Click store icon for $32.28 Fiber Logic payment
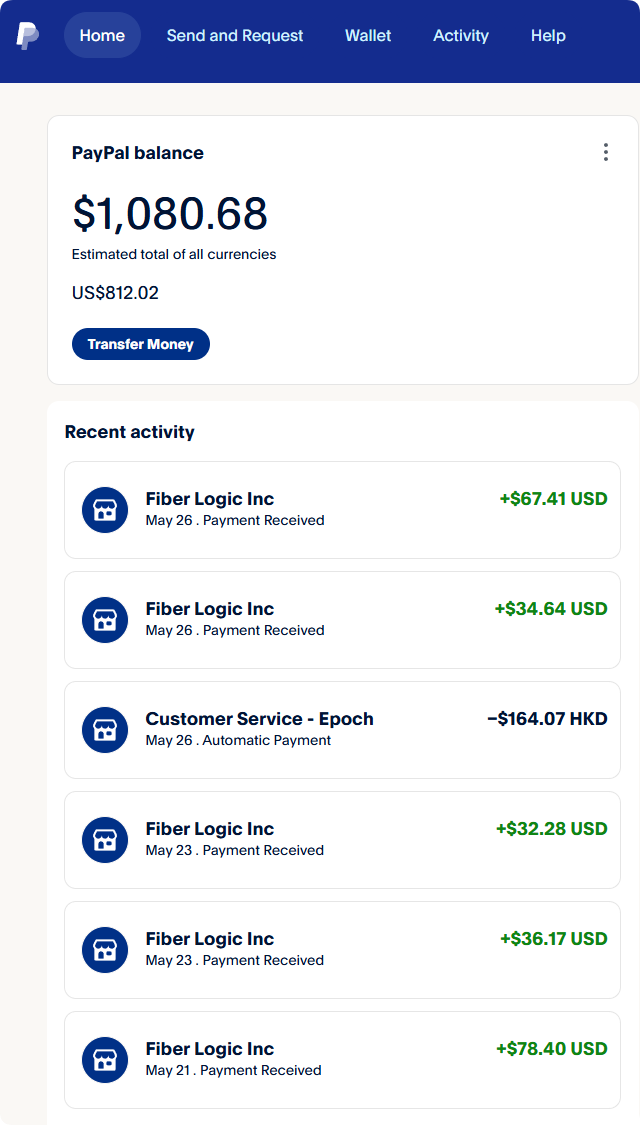The width and height of the screenshot is (640, 1125). 105,839
